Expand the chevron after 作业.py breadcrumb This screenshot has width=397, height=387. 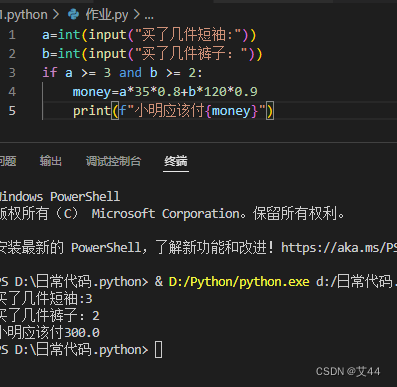pyautogui.click(x=136, y=15)
